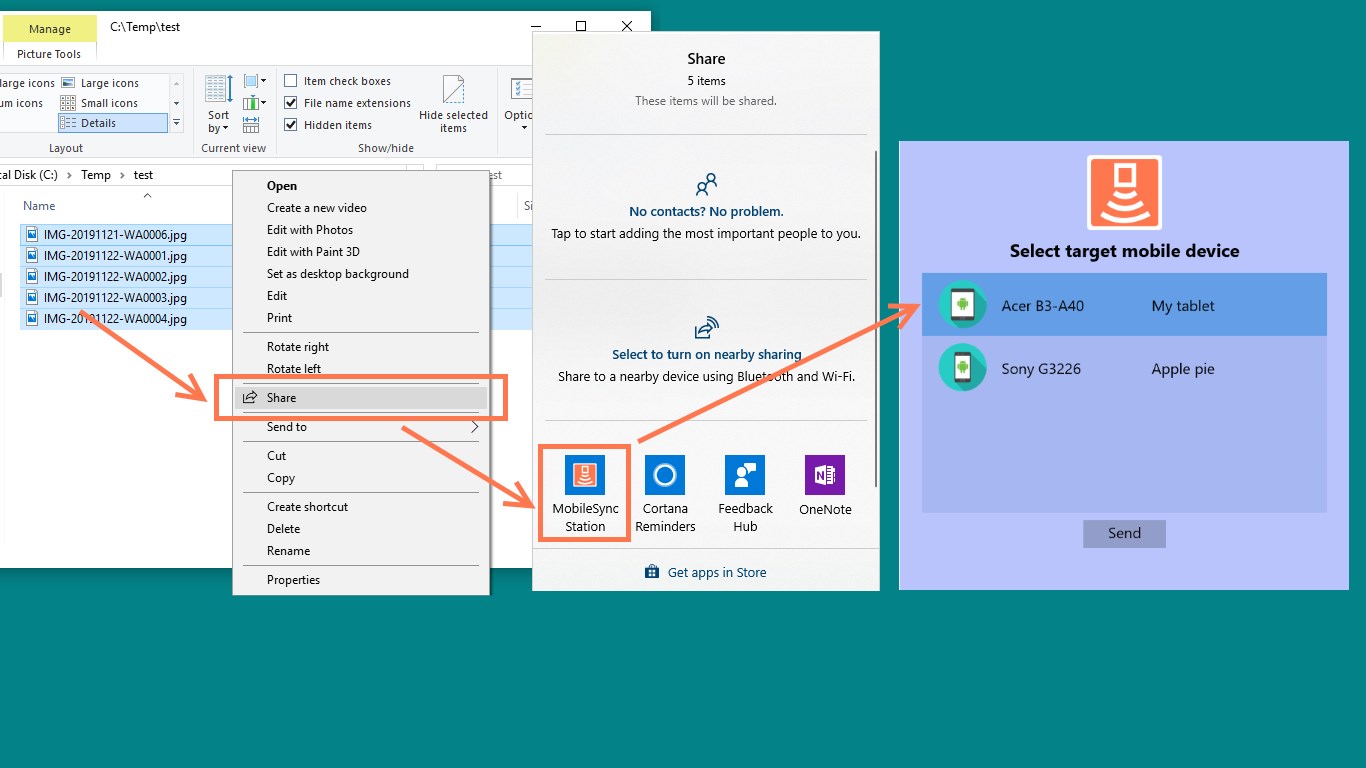1366x768 pixels.
Task: Click Android icon next to Acer B3-A40
Action: (x=962, y=305)
